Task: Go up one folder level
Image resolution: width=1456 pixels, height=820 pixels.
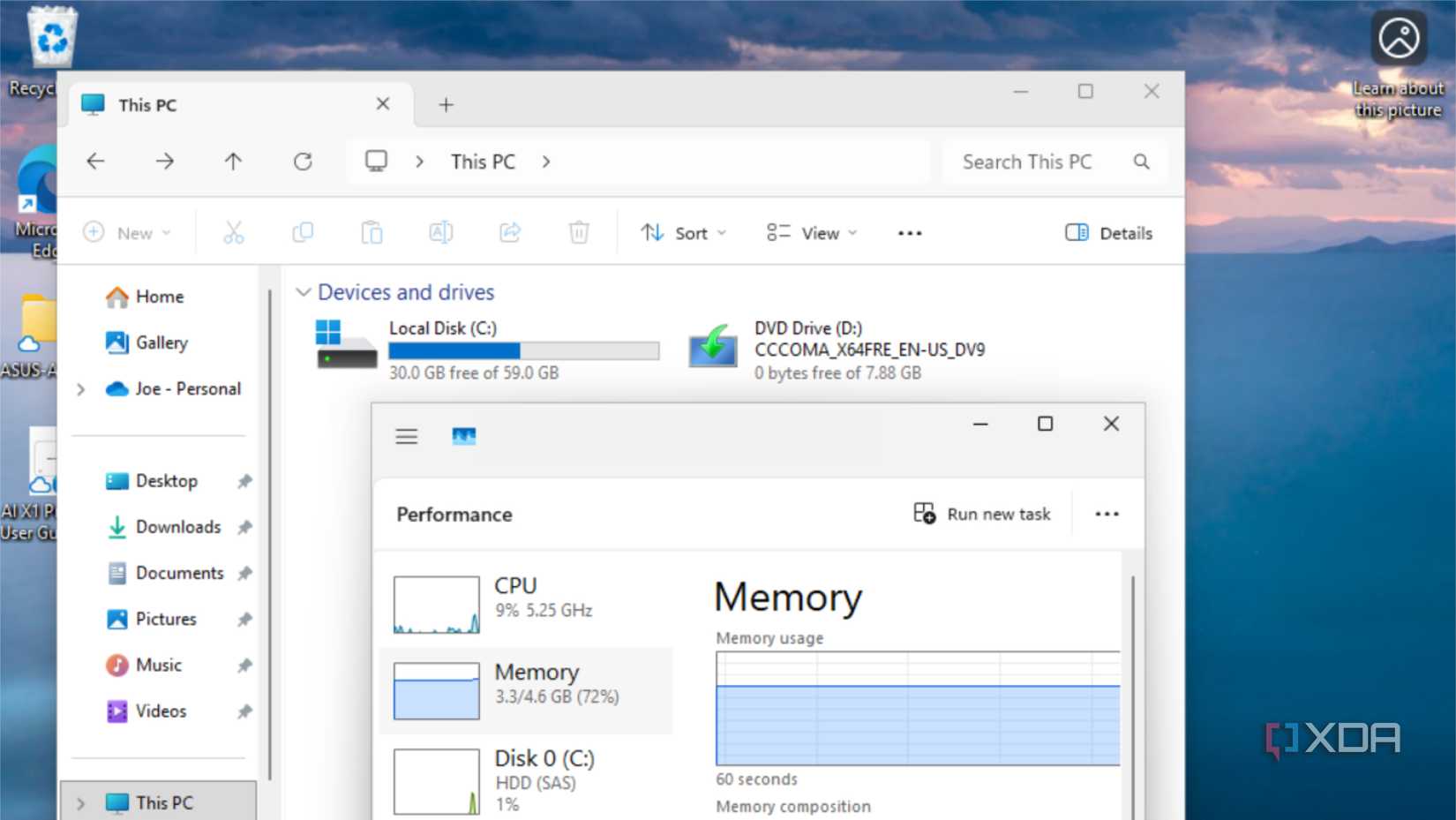Action: click(233, 162)
